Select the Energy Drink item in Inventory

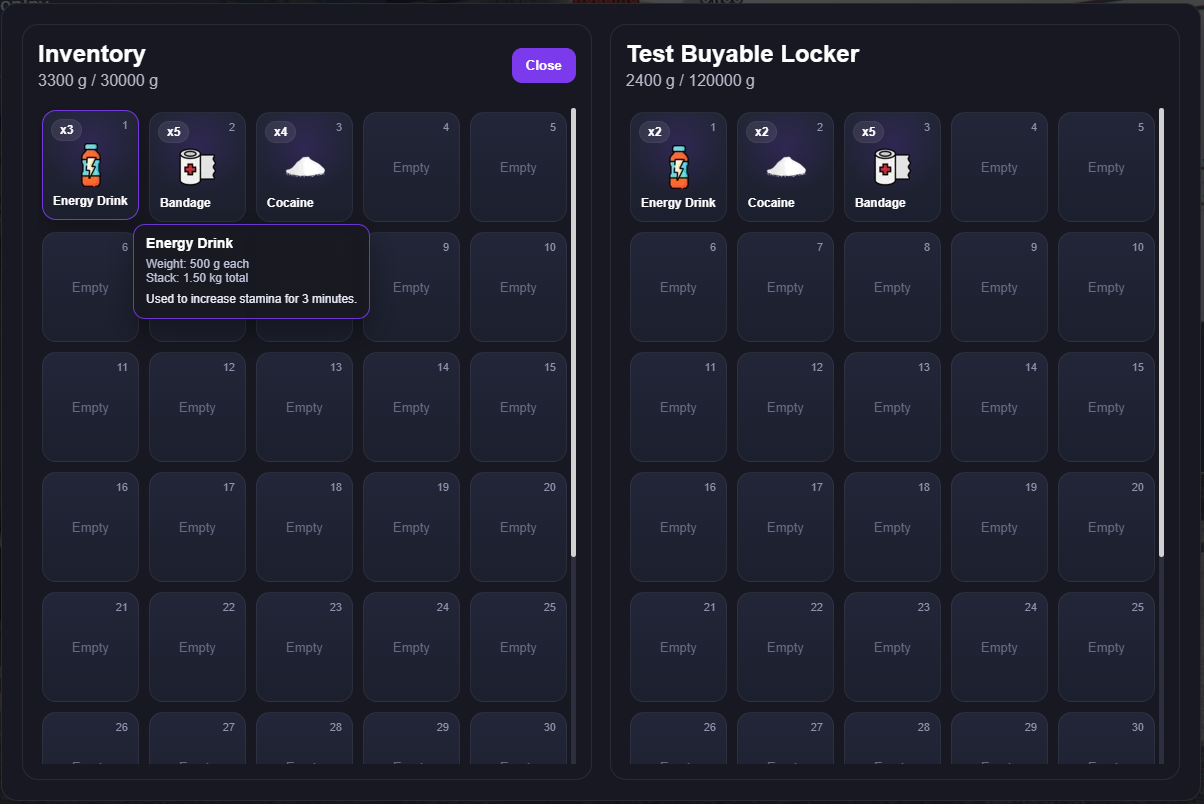[x=90, y=165]
